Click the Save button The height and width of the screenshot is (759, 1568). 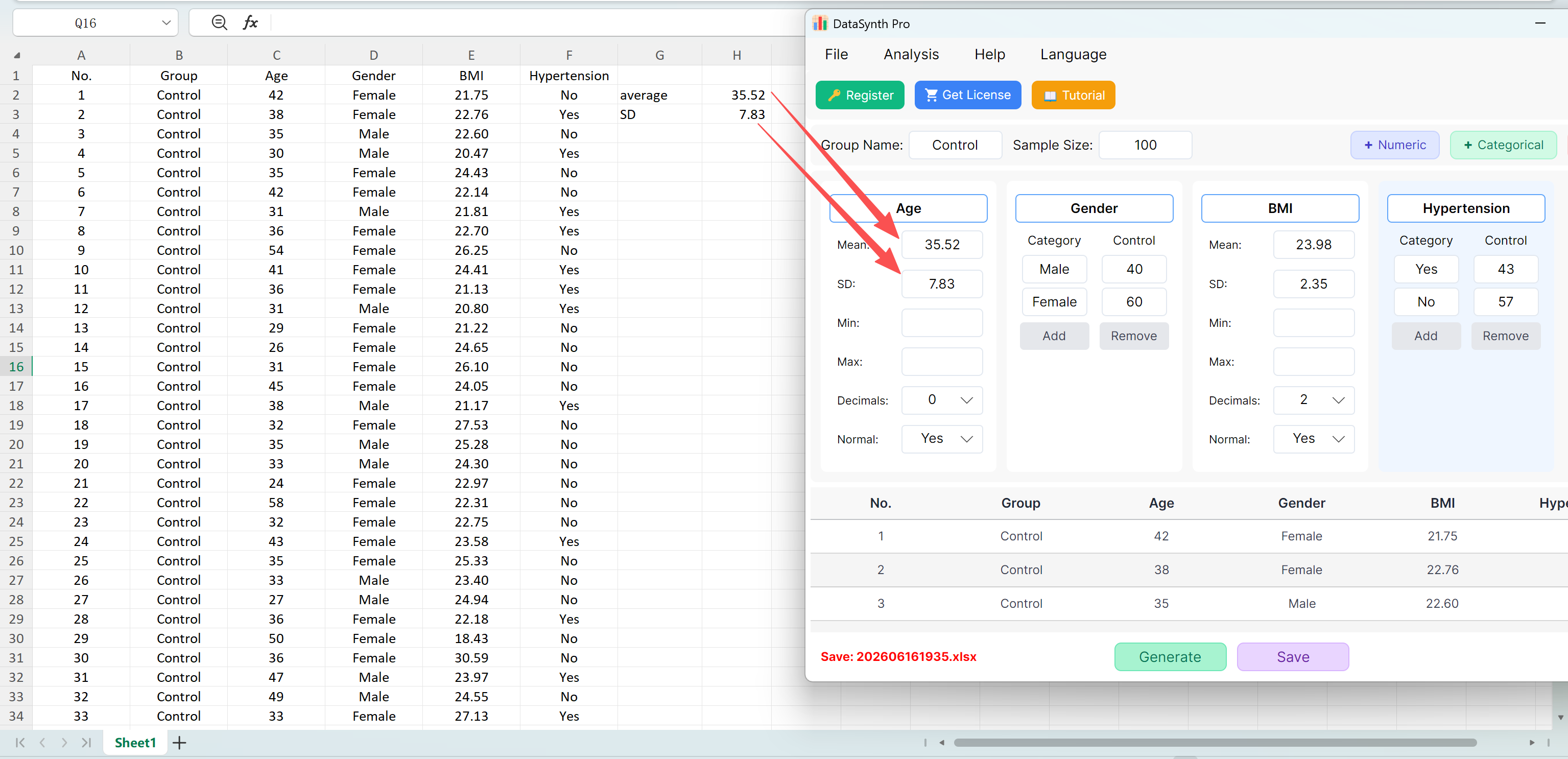click(x=1293, y=657)
